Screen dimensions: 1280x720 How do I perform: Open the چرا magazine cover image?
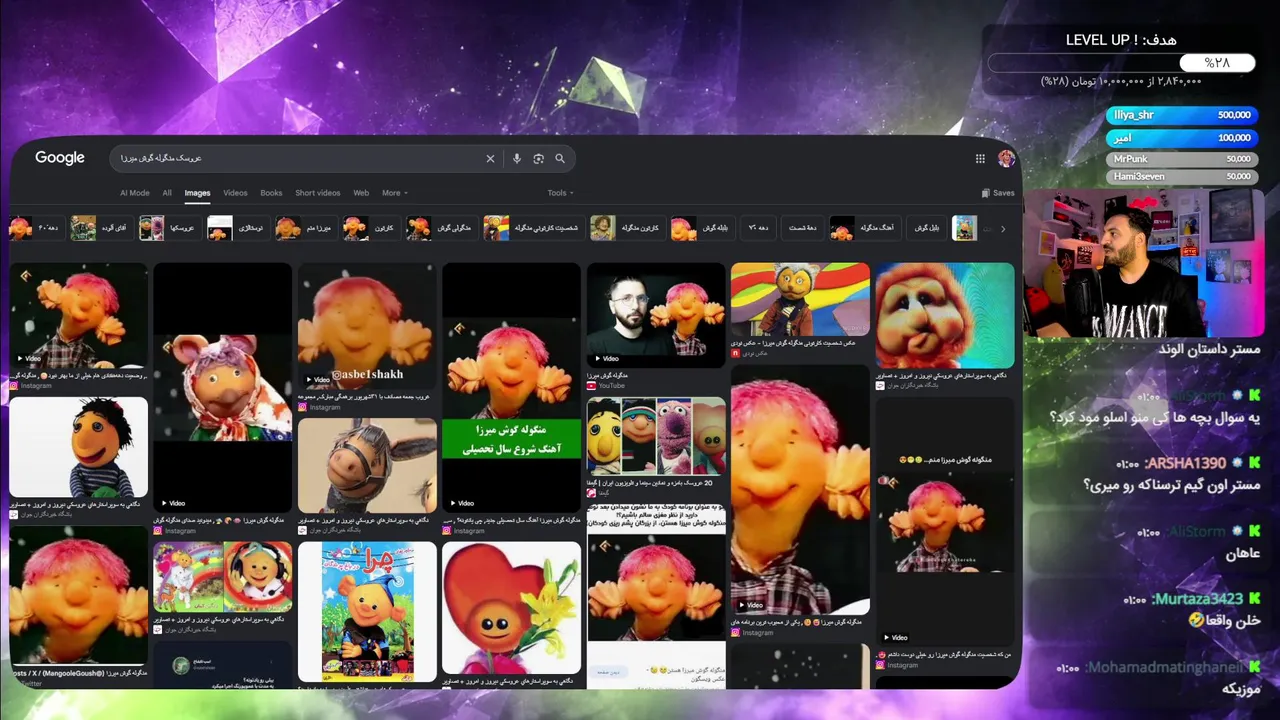(367, 611)
